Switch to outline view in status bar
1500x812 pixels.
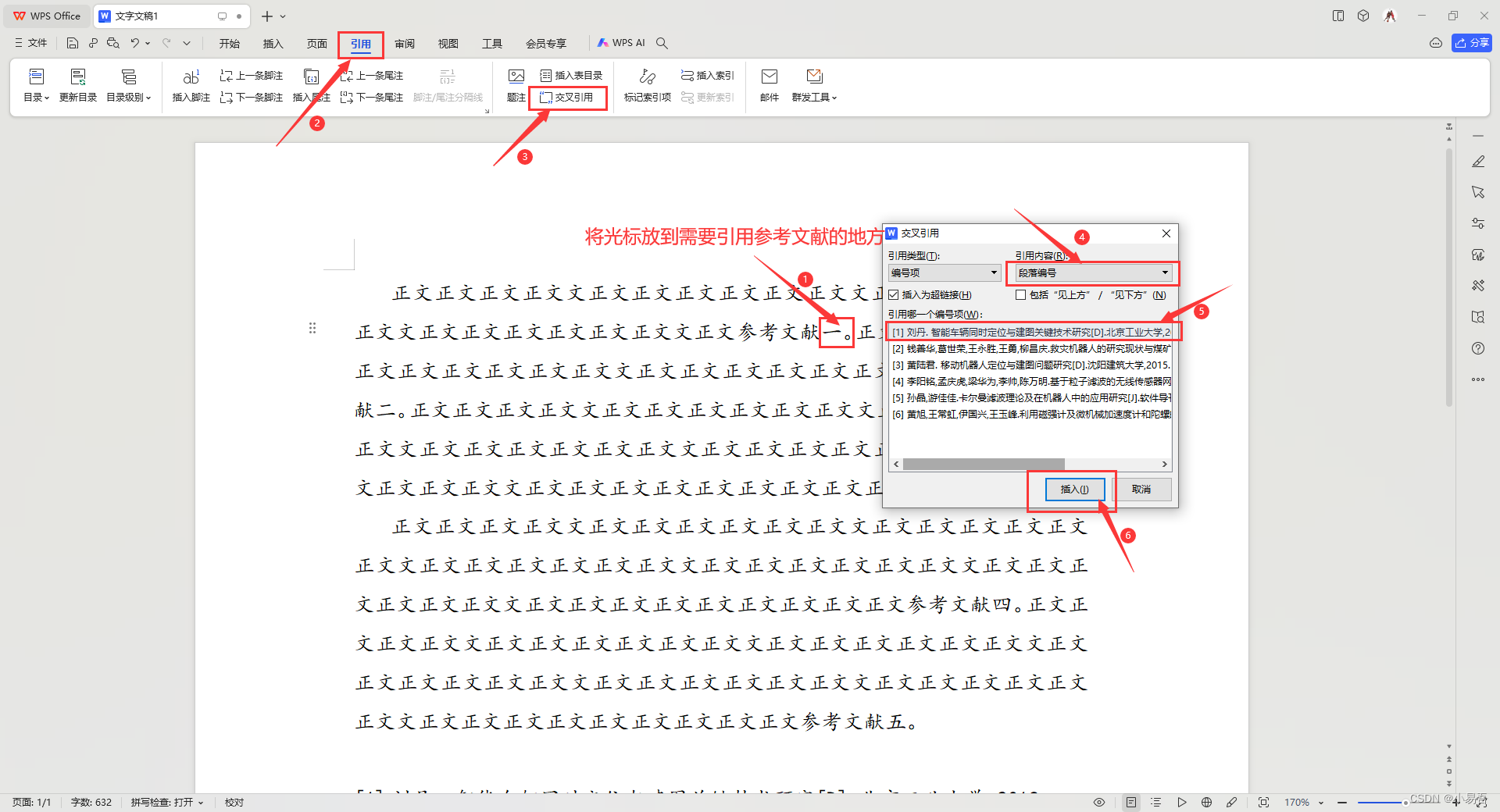[1156, 802]
